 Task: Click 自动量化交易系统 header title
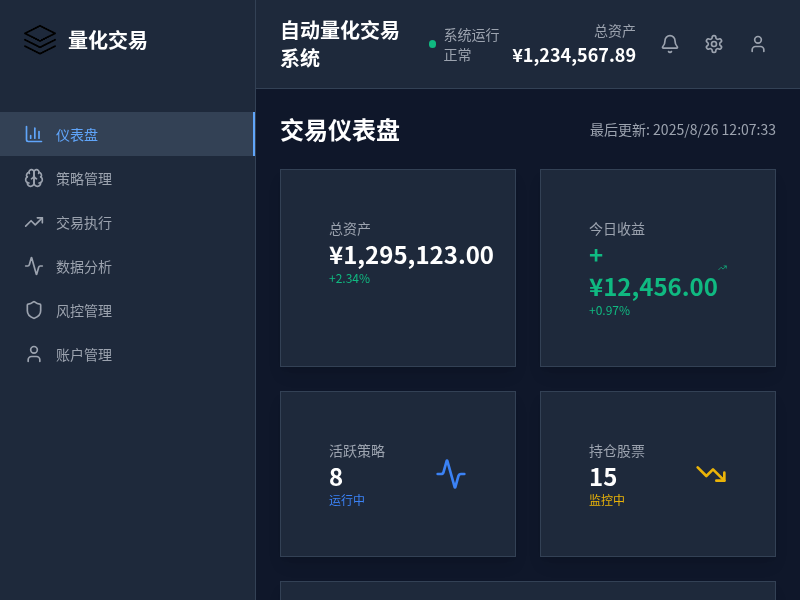click(340, 44)
